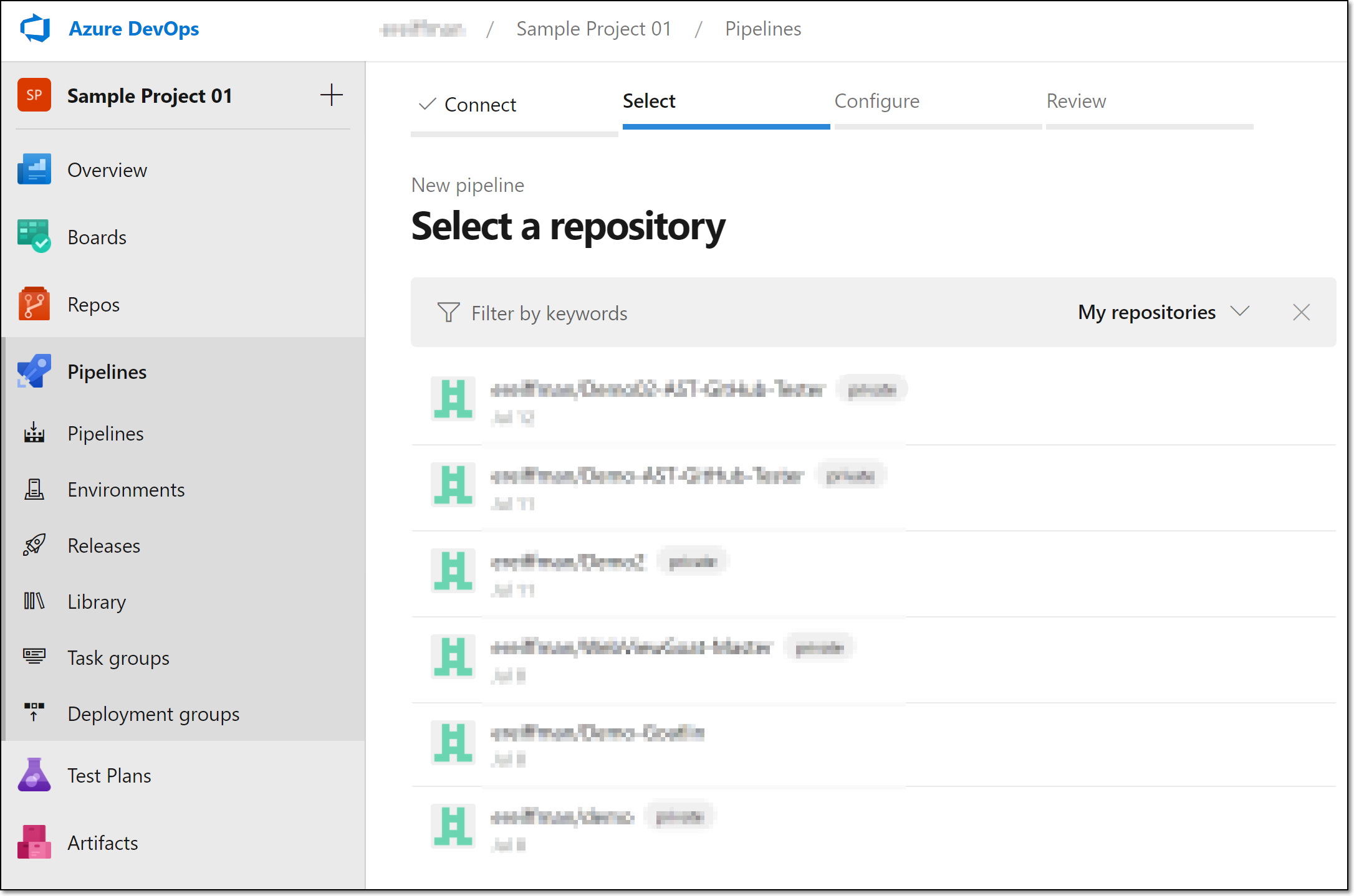Select the Boards menu label
This screenshot has height=896, width=1354.
97,237
